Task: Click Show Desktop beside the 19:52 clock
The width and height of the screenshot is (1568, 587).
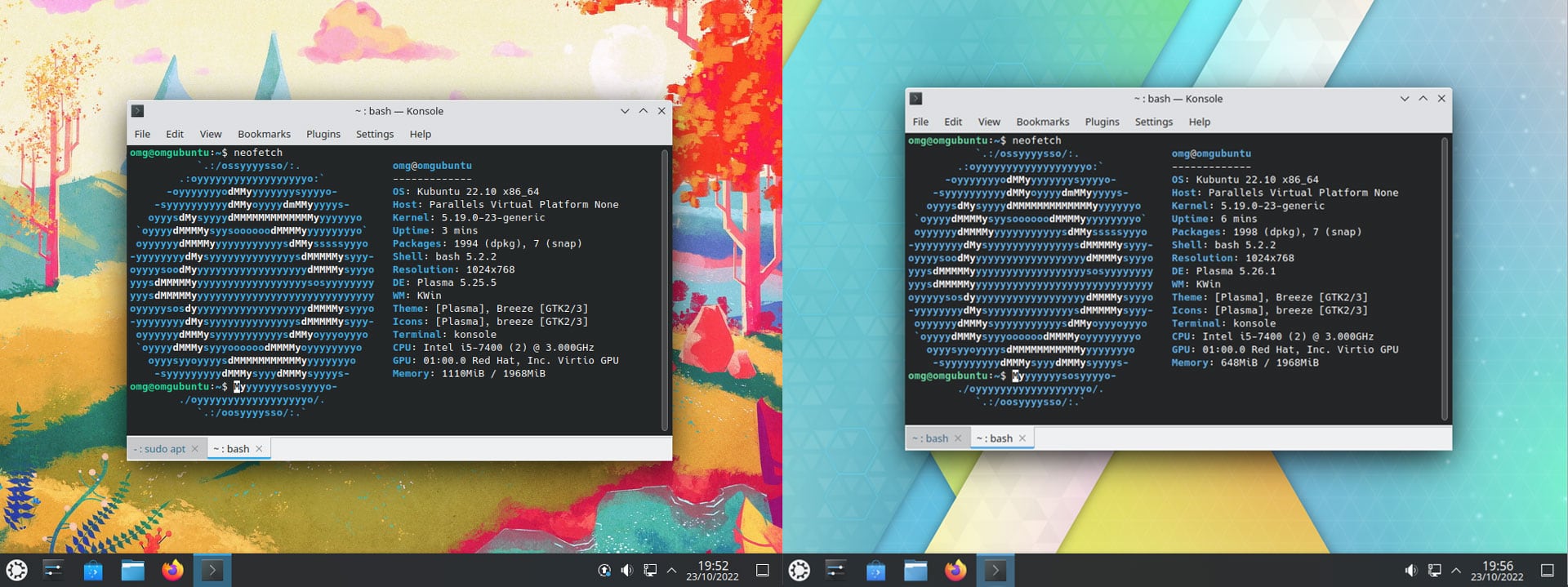Action: [x=762, y=571]
